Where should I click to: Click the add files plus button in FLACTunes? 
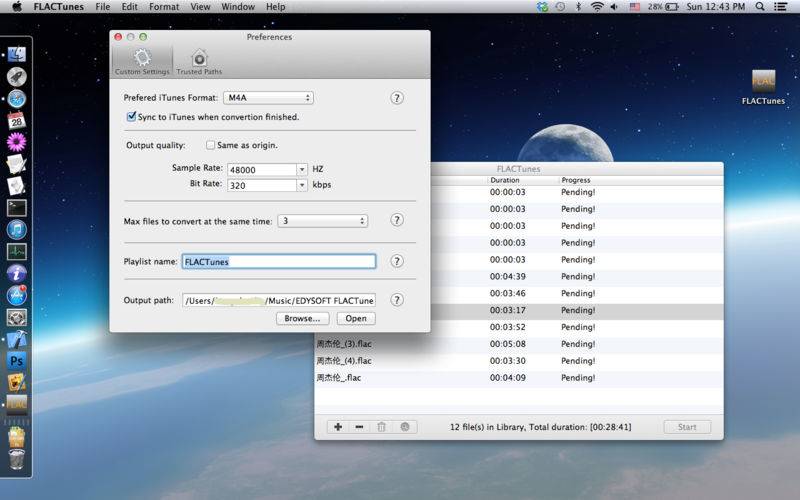tap(338, 427)
